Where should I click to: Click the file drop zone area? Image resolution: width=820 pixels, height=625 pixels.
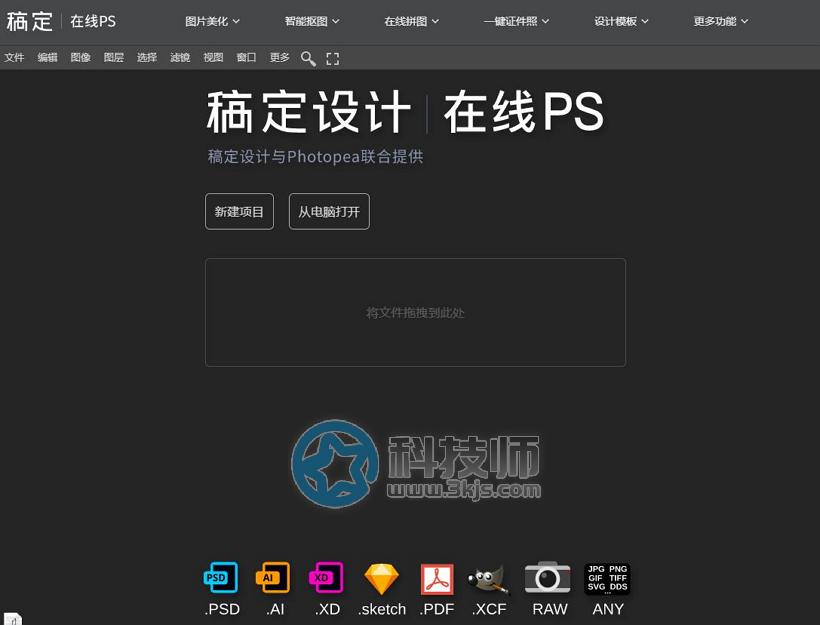coord(415,312)
